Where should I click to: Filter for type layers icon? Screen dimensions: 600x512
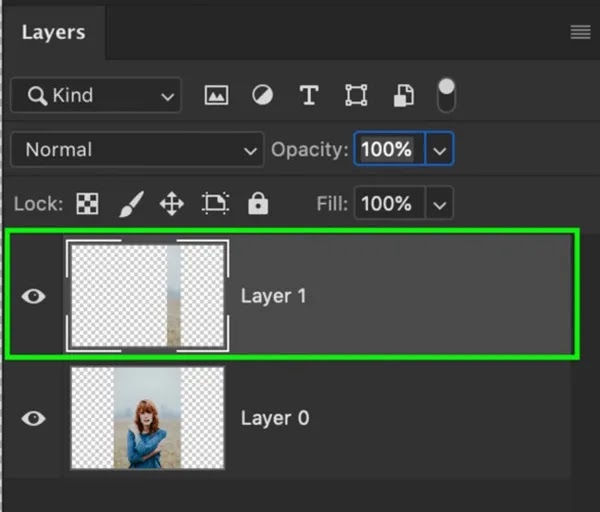click(309, 95)
